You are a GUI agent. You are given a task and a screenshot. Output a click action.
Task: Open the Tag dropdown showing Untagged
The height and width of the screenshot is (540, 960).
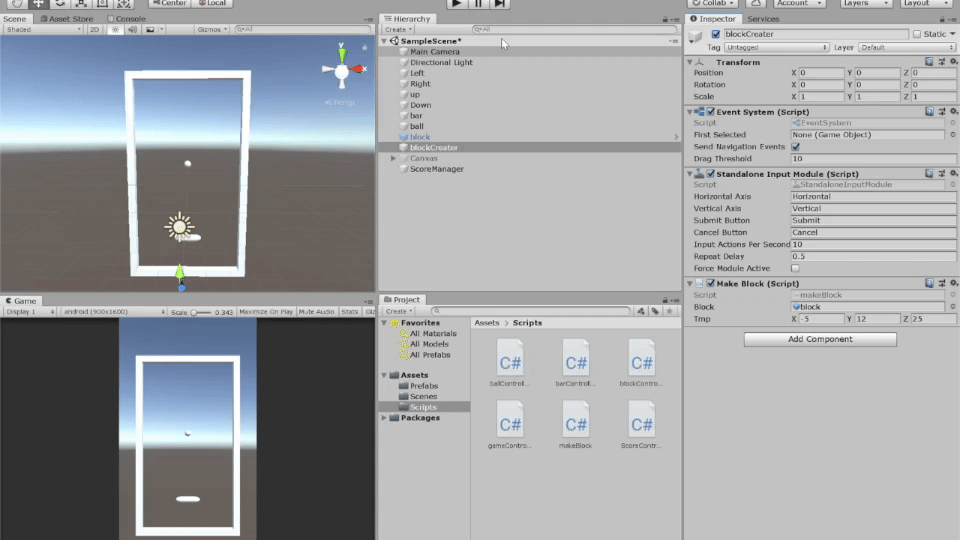point(778,47)
